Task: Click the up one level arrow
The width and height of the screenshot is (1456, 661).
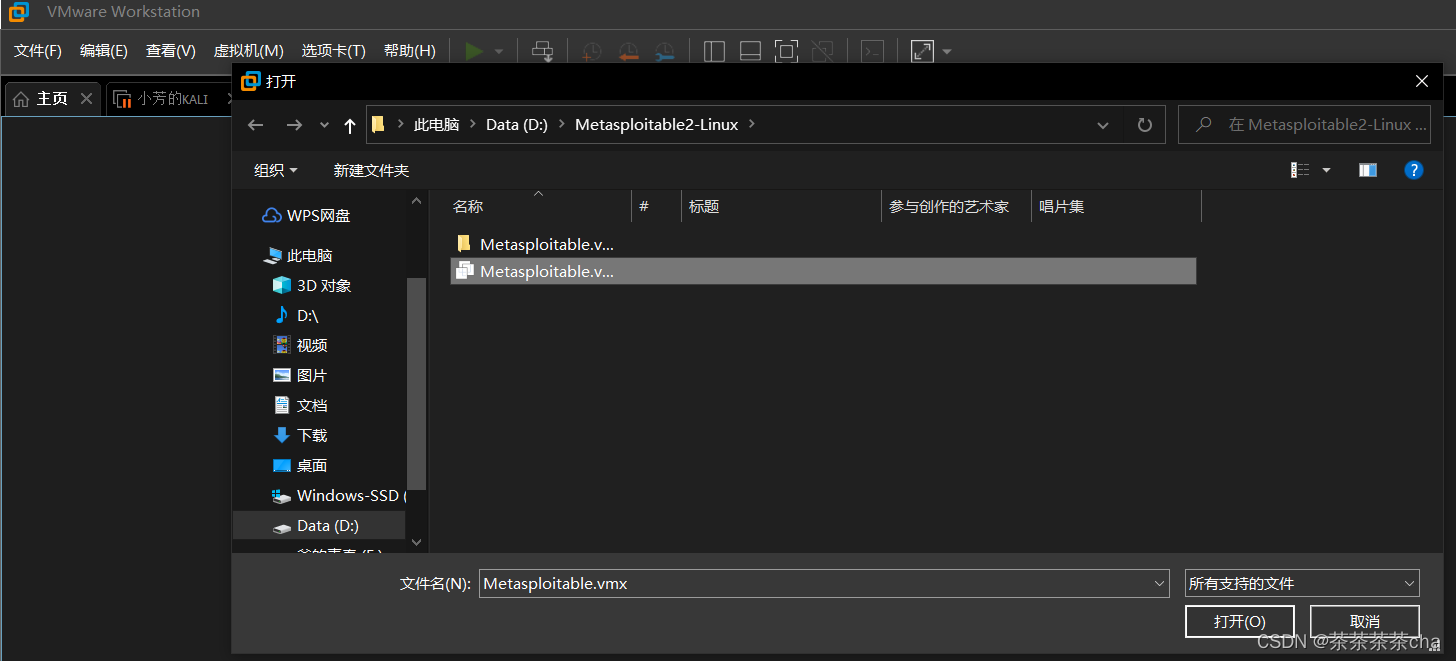Action: (349, 125)
